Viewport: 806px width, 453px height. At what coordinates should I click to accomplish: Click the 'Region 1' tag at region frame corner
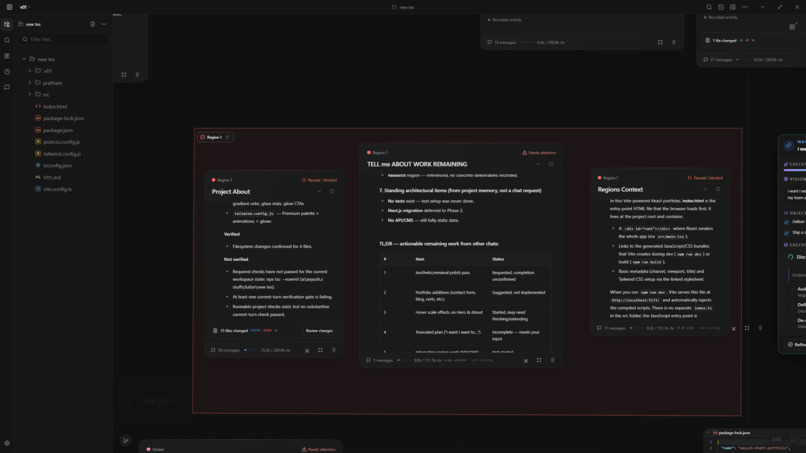215,137
